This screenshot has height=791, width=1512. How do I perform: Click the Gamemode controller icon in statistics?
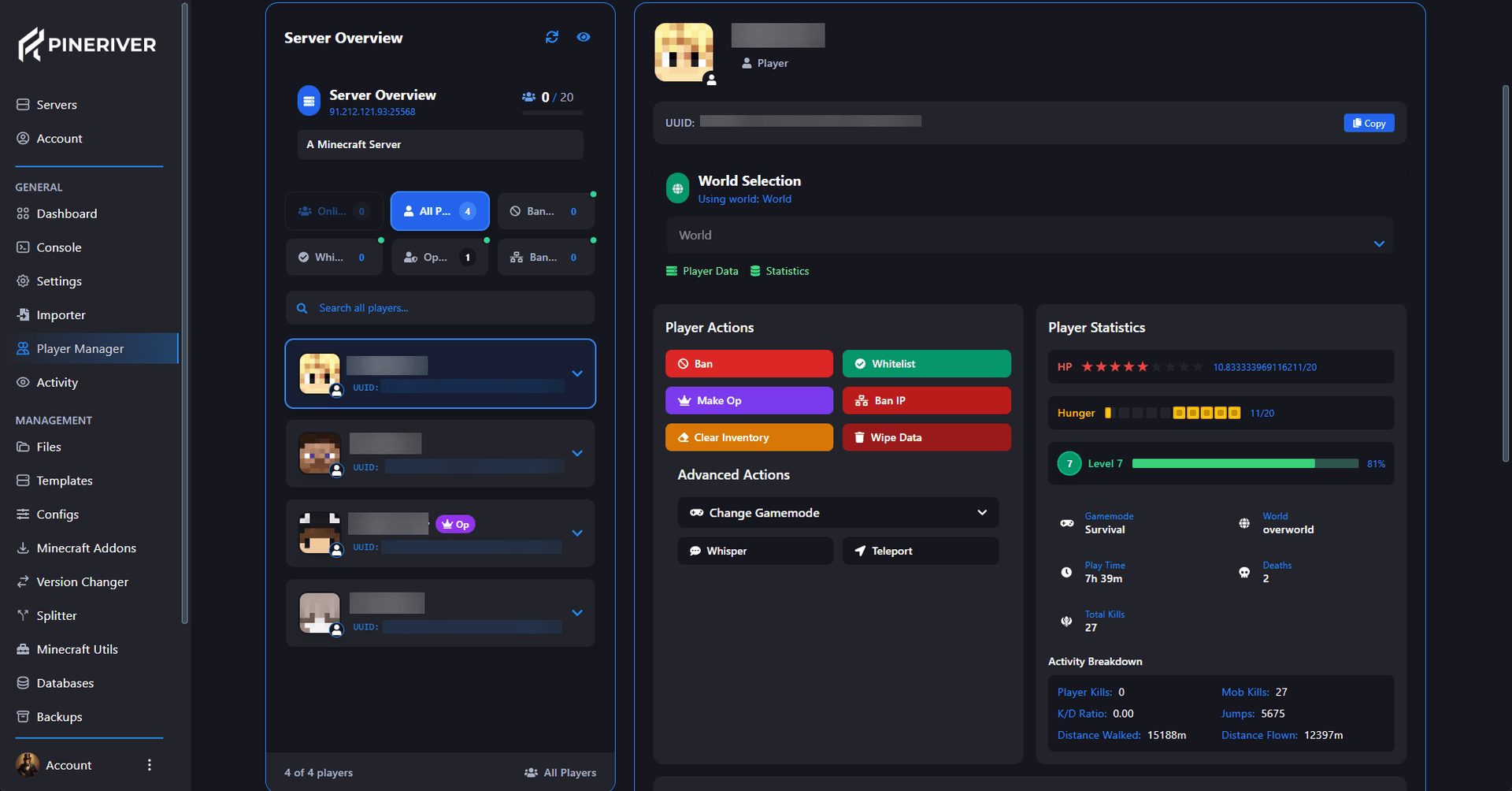(1067, 523)
